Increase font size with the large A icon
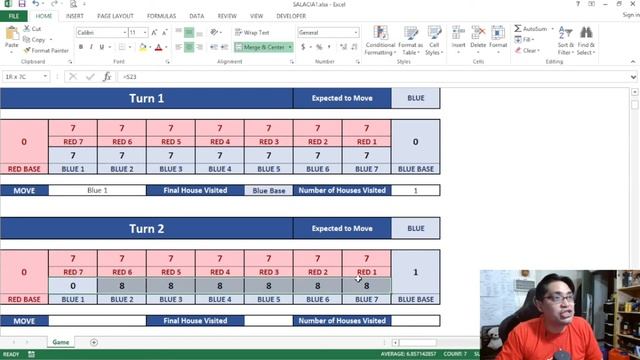The width and height of the screenshot is (640, 360). point(154,32)
